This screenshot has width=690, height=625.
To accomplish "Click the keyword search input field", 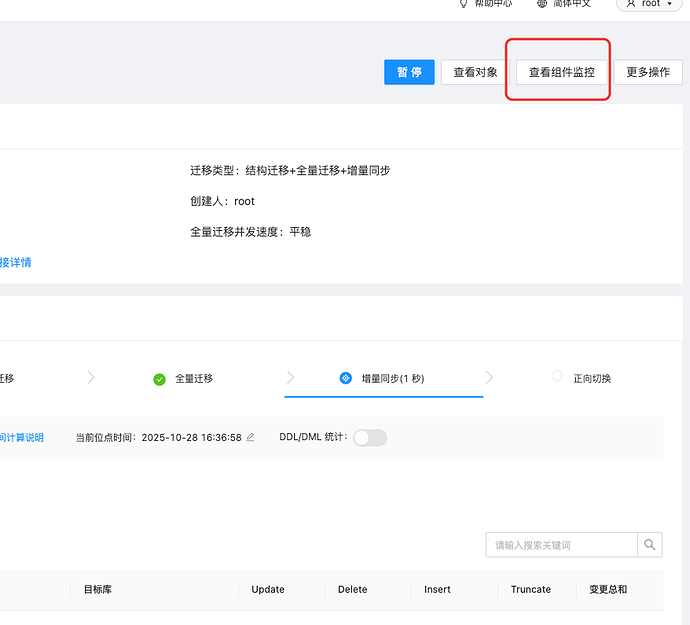I will (x=561, y=545).
